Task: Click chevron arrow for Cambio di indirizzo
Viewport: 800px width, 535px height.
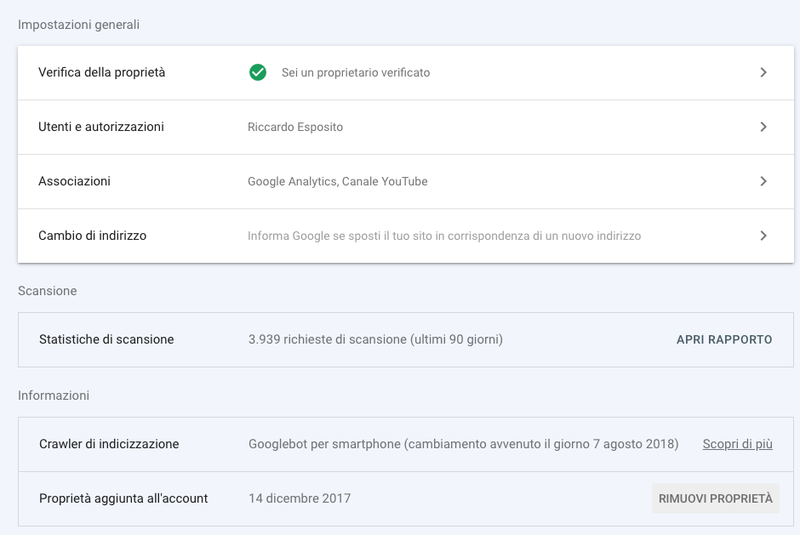Action: pos(763,236)
